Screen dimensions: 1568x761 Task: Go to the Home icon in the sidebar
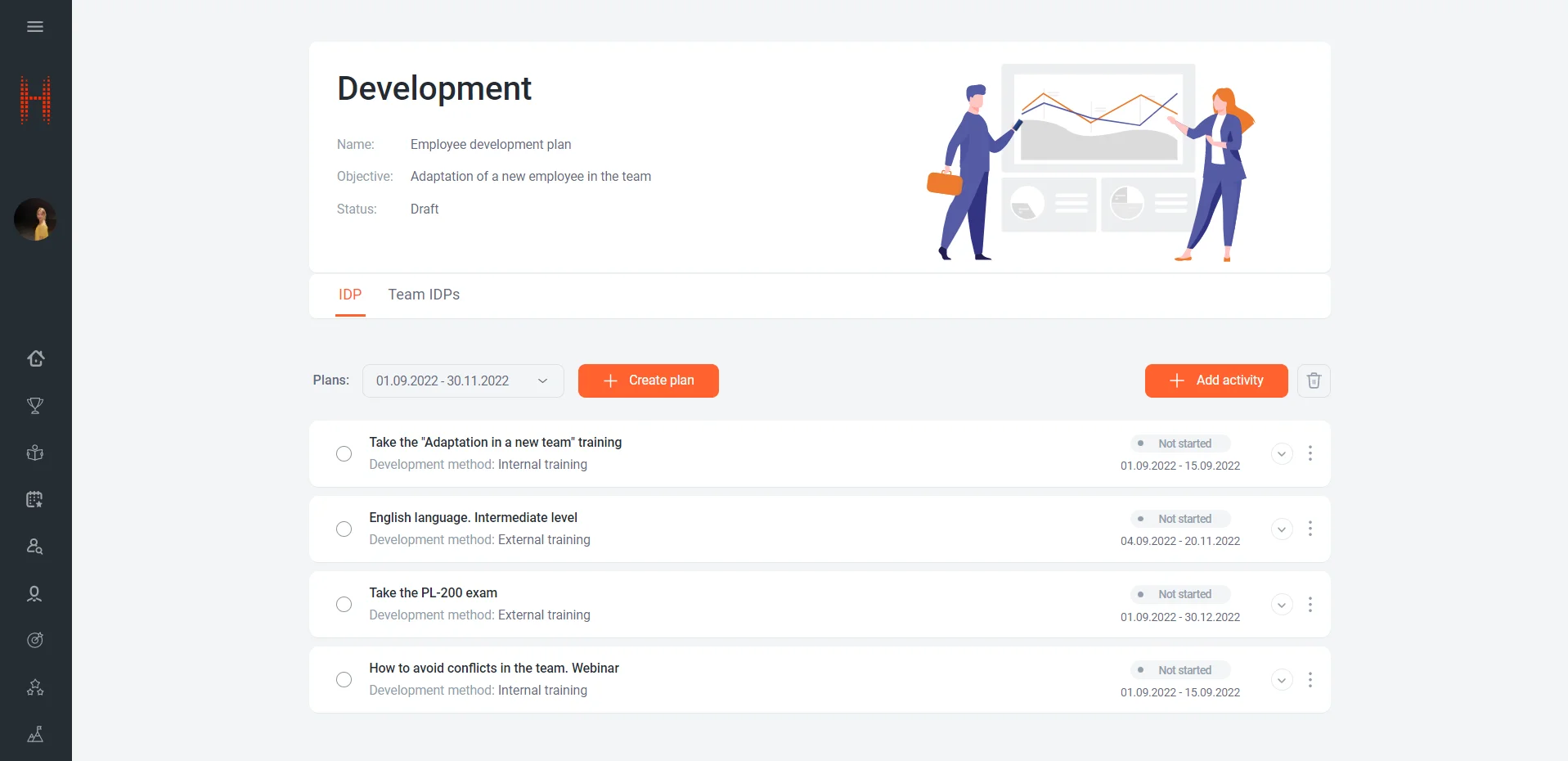pyautogui.click(x=35, y=358)
